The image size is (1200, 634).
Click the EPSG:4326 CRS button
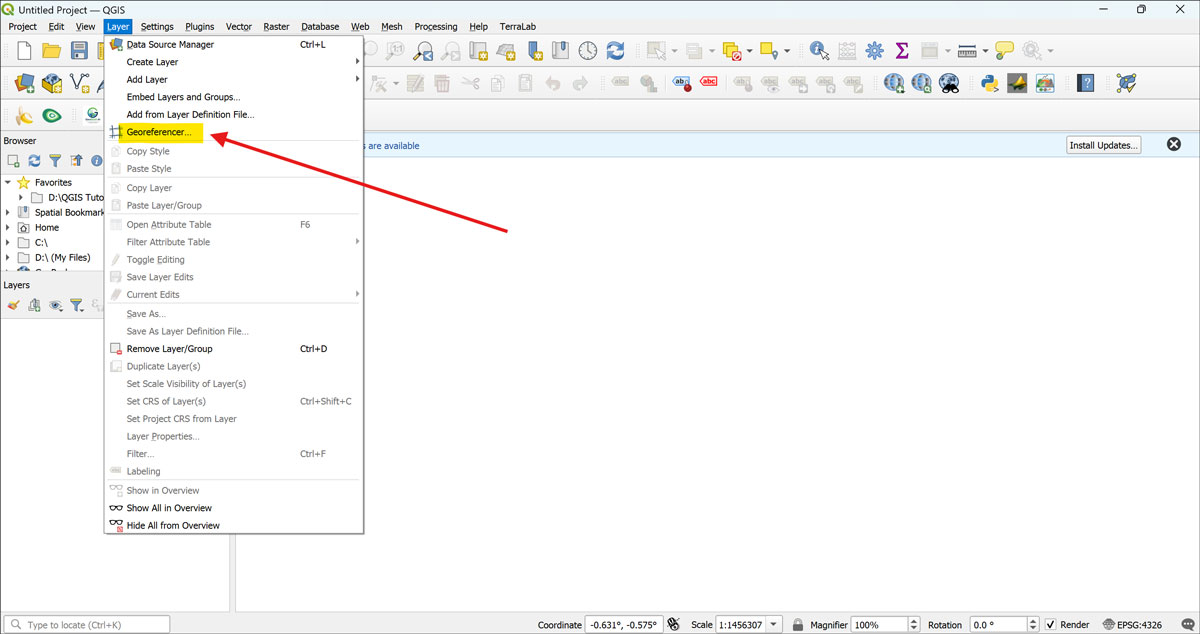[1132, 625]
